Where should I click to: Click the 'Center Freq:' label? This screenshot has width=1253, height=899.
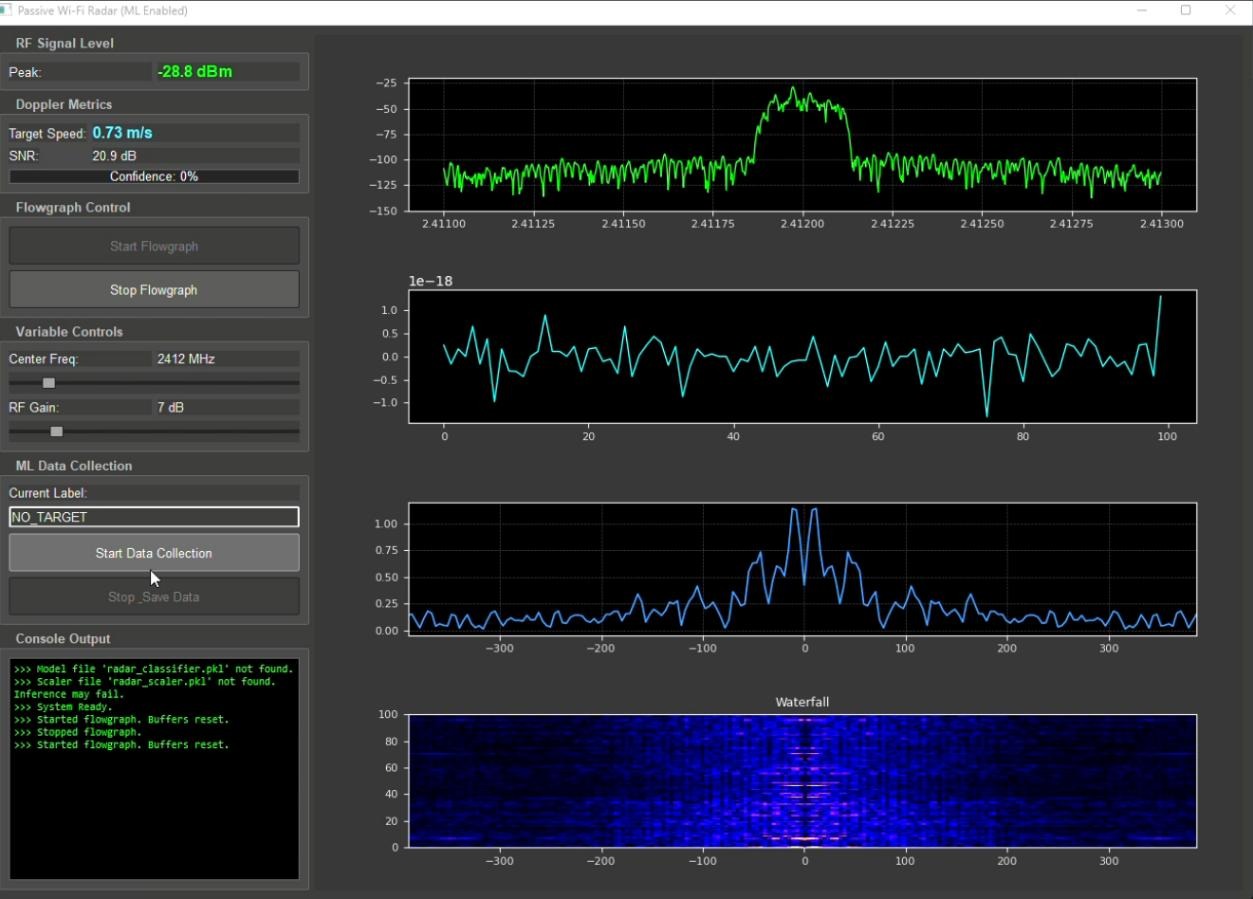(x=43, y=359)
